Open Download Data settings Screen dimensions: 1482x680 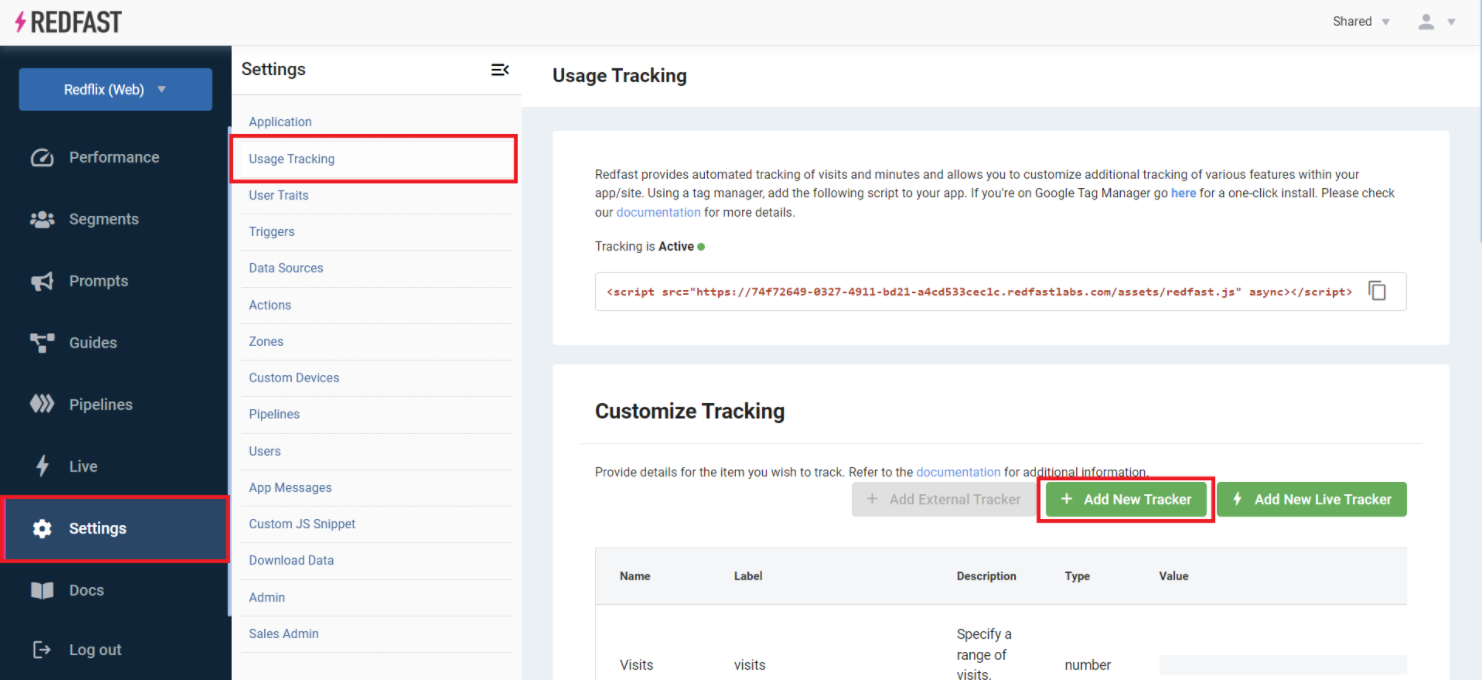[291, 561]
